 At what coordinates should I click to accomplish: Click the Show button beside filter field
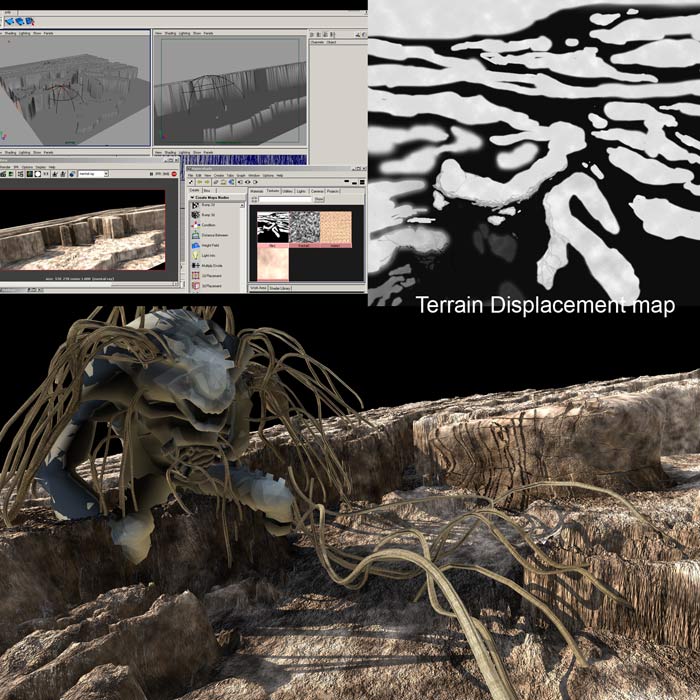[x=319, y=199]
